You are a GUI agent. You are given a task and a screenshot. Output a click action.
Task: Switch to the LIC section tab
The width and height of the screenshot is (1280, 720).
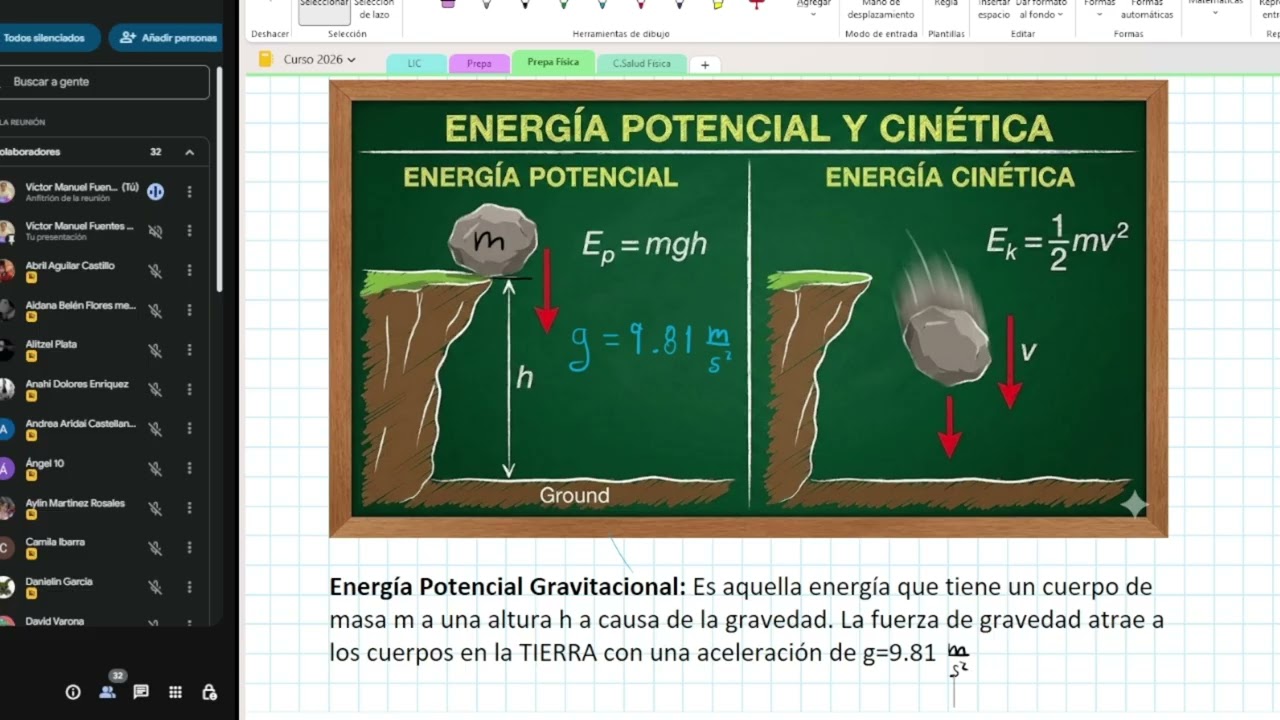(415, 63)
